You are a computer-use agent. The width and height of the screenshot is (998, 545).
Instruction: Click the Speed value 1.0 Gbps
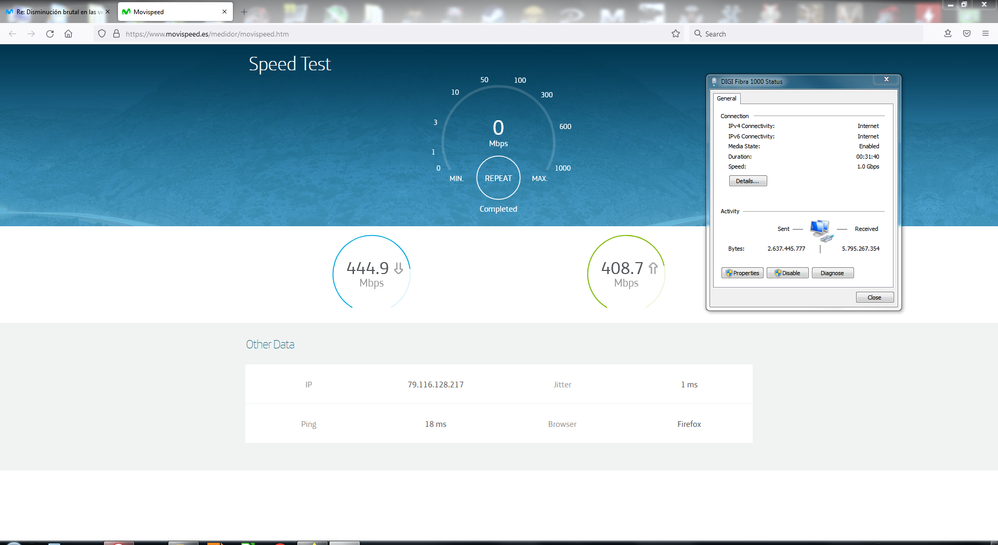[868, 167]
